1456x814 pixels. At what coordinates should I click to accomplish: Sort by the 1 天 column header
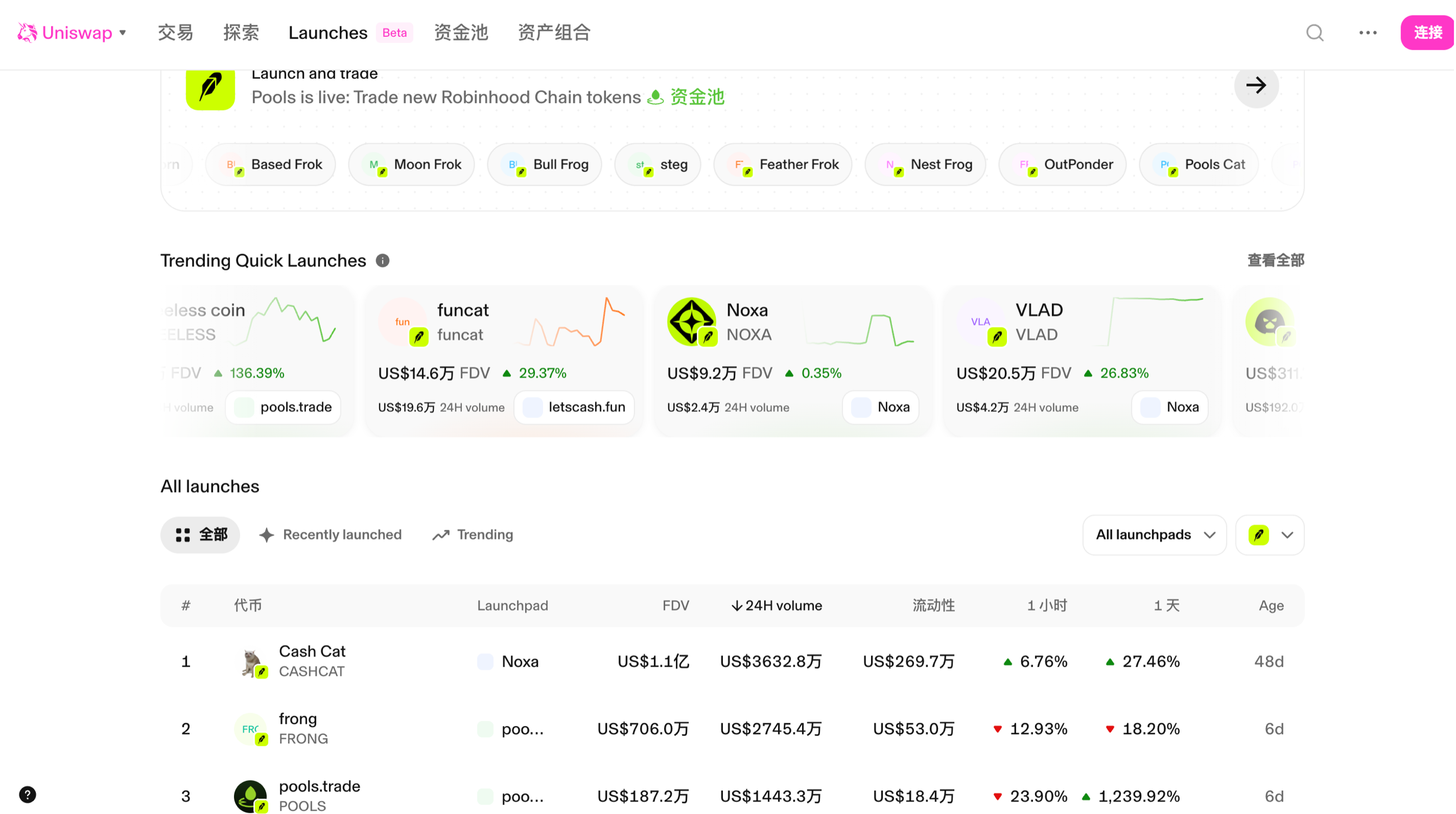1168,606
